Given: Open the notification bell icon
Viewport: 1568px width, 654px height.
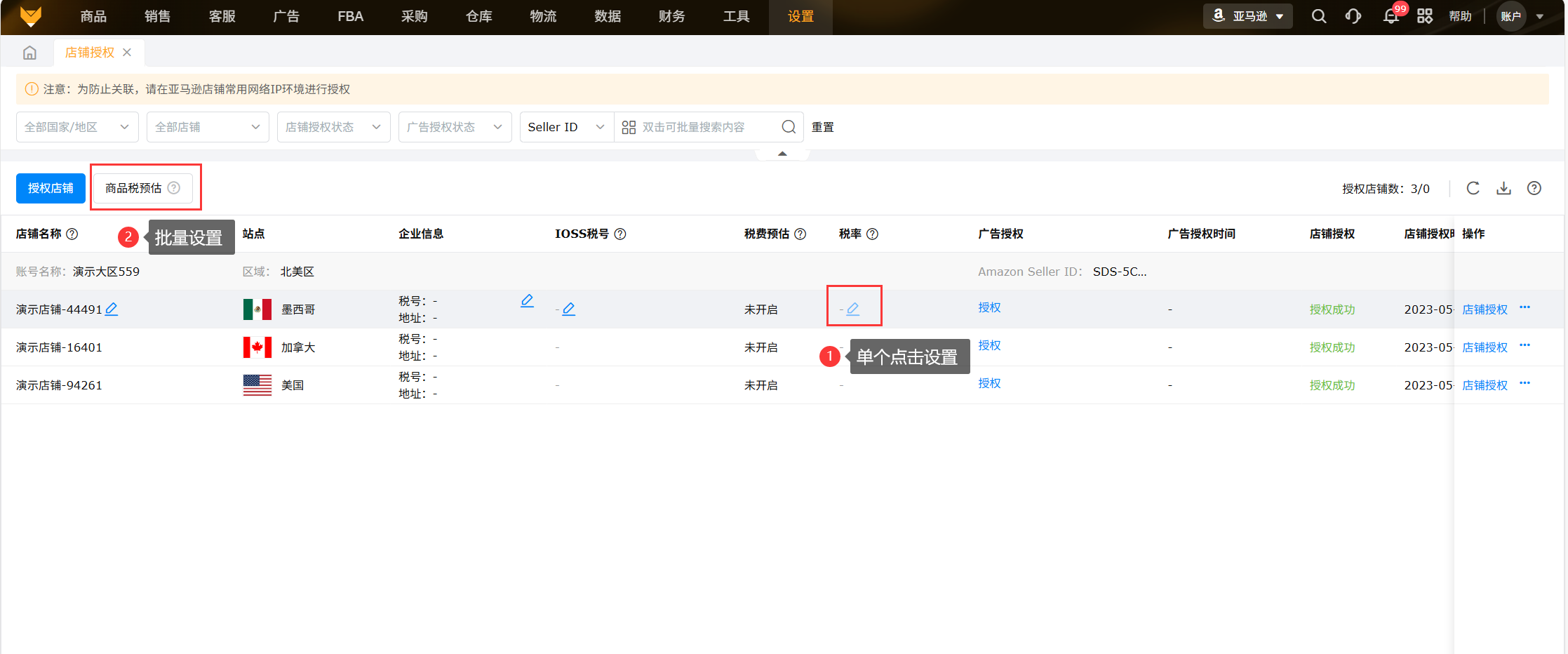Looking at the screenshot, I should pos(1391,17).
